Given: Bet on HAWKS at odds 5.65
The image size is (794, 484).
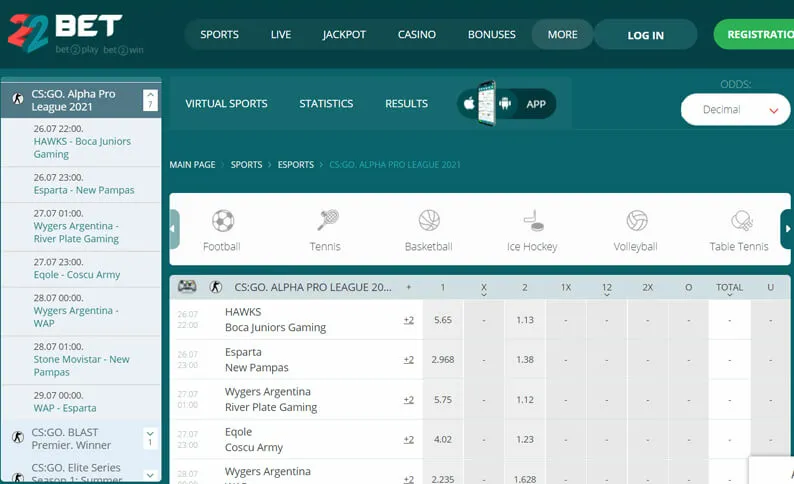Looking at the screenshot, I should (443, 320).
